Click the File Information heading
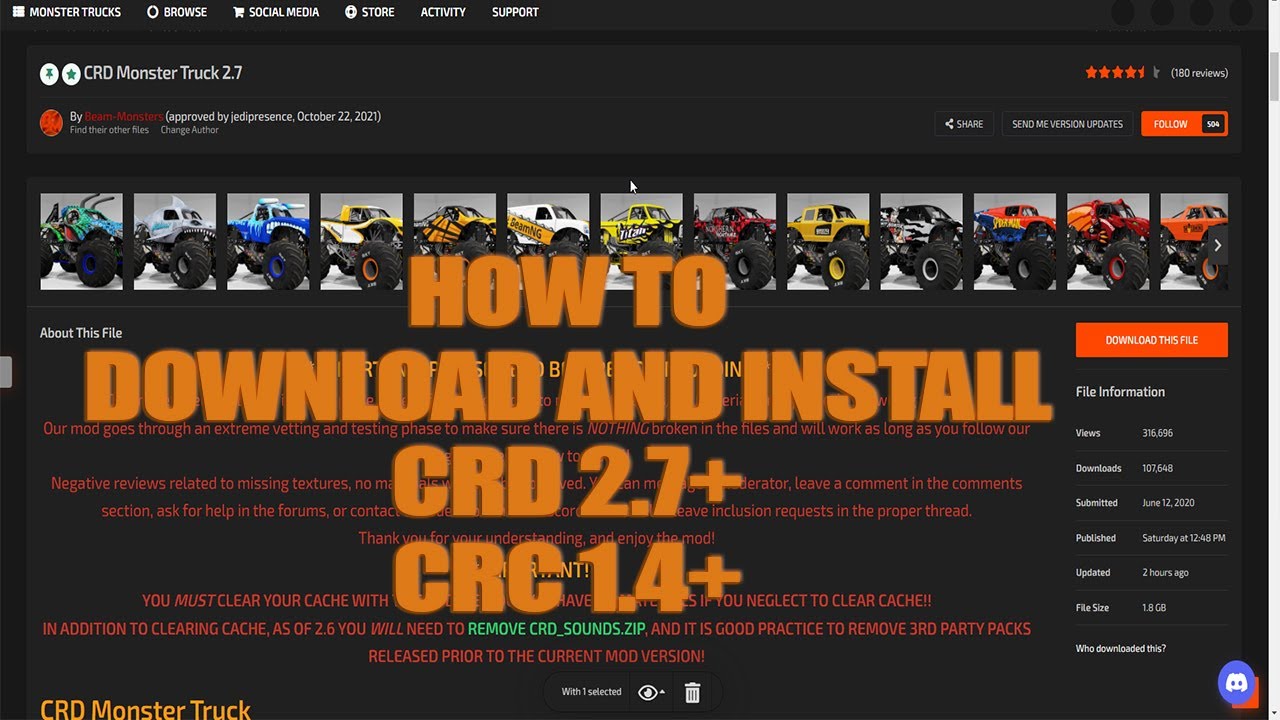1280x720 pixels. click(x=1120, y=392)
